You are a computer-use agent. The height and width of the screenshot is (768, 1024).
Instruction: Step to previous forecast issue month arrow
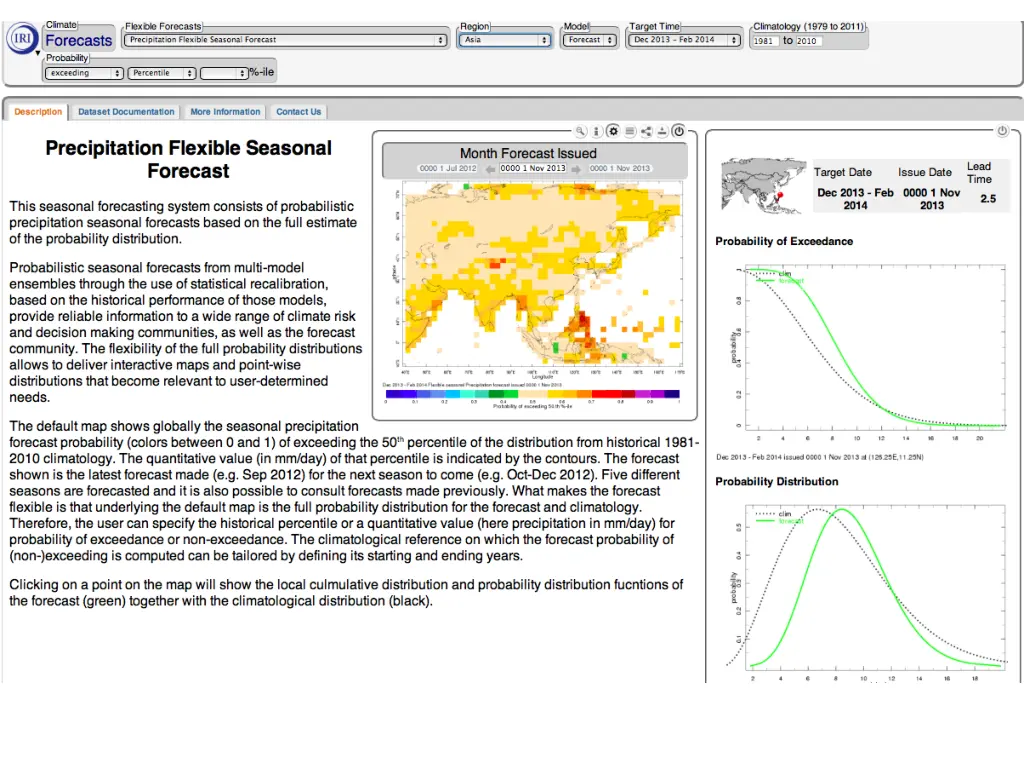click(489, 168)
